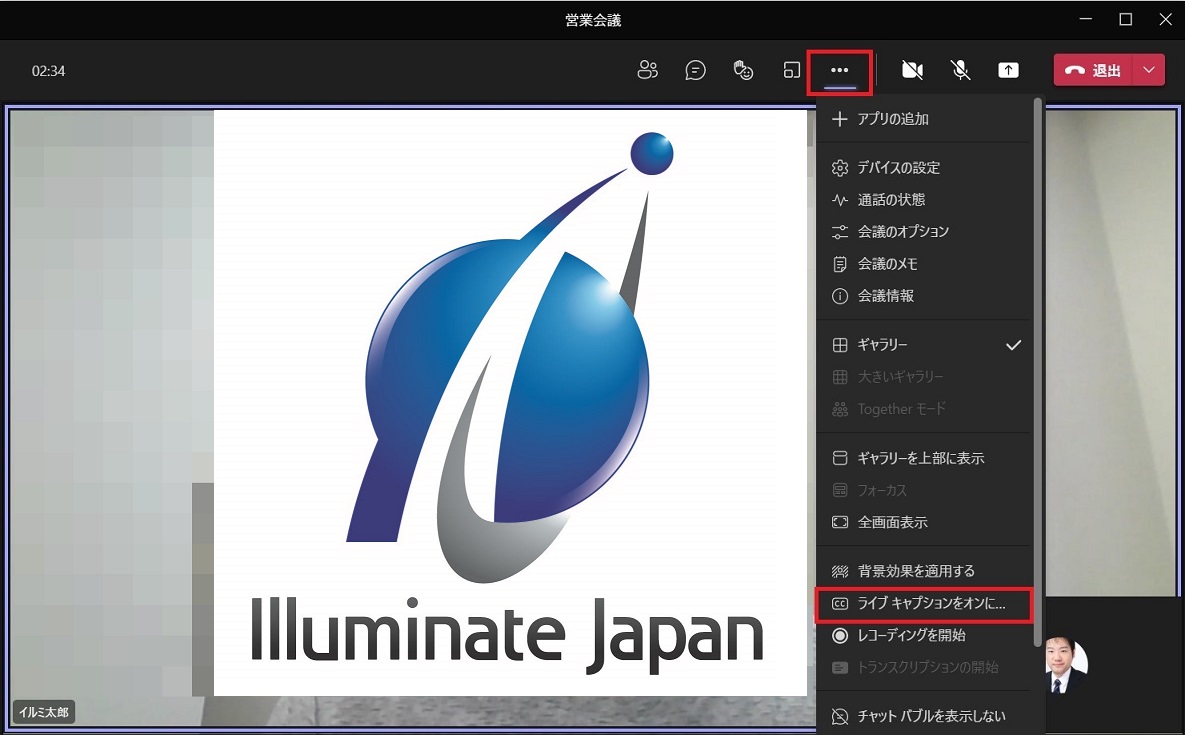
Task: Click the background effects icon
Action: [x=840, y=571]
